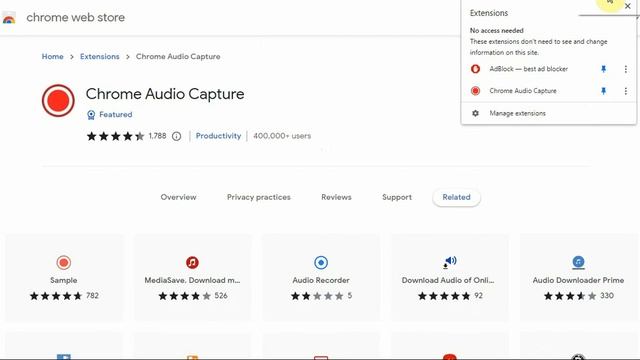Click the star rating of Chrome Audio Capture
This screenshot has height=360, width=640.
pyautogui.click(x=116, y=136)
